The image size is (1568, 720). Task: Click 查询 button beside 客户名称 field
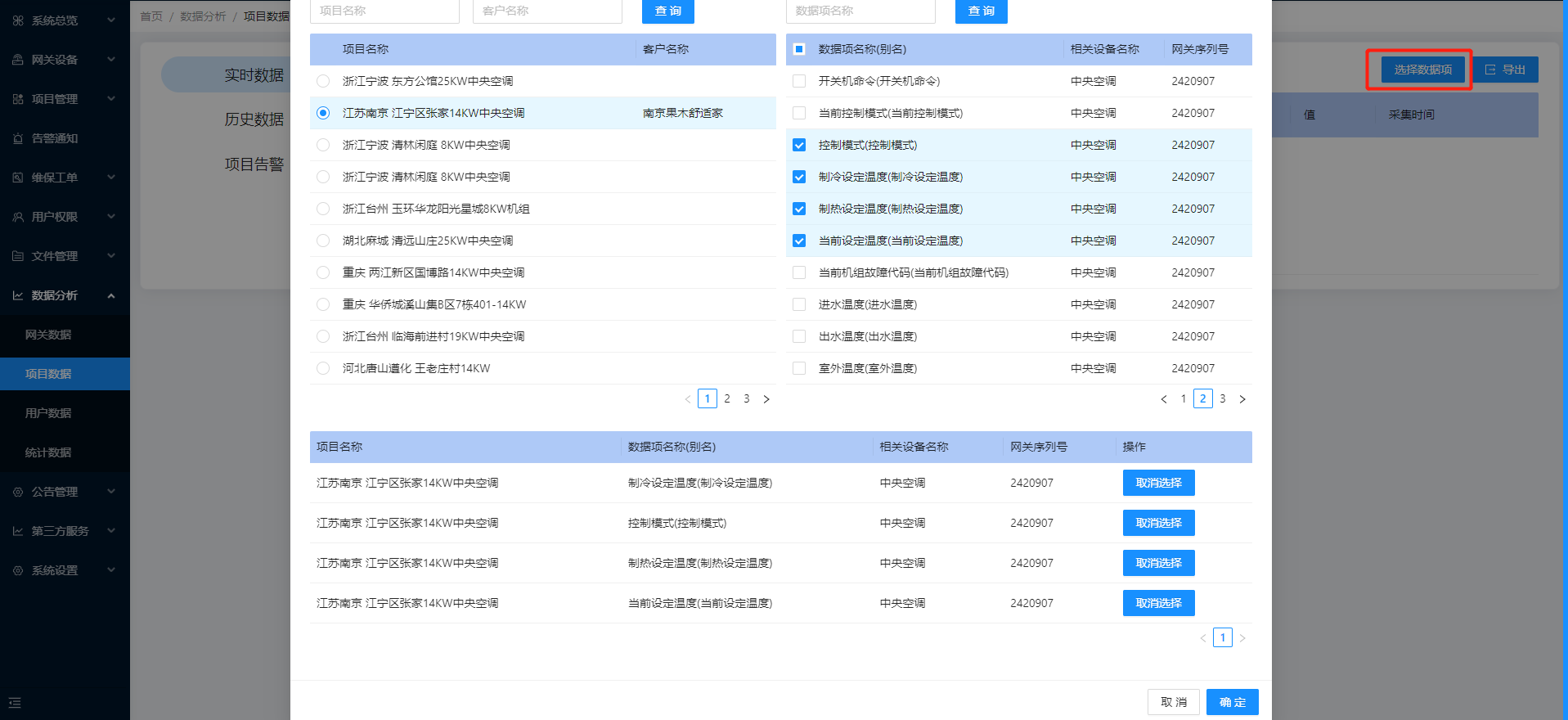668,11
